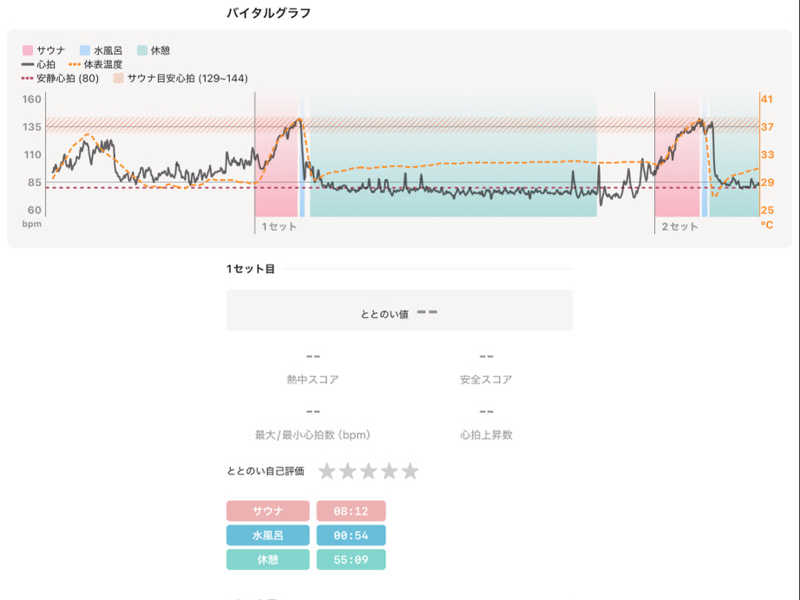
Task: Select the 心拍 line legend marker
Action: coord(28,64)
